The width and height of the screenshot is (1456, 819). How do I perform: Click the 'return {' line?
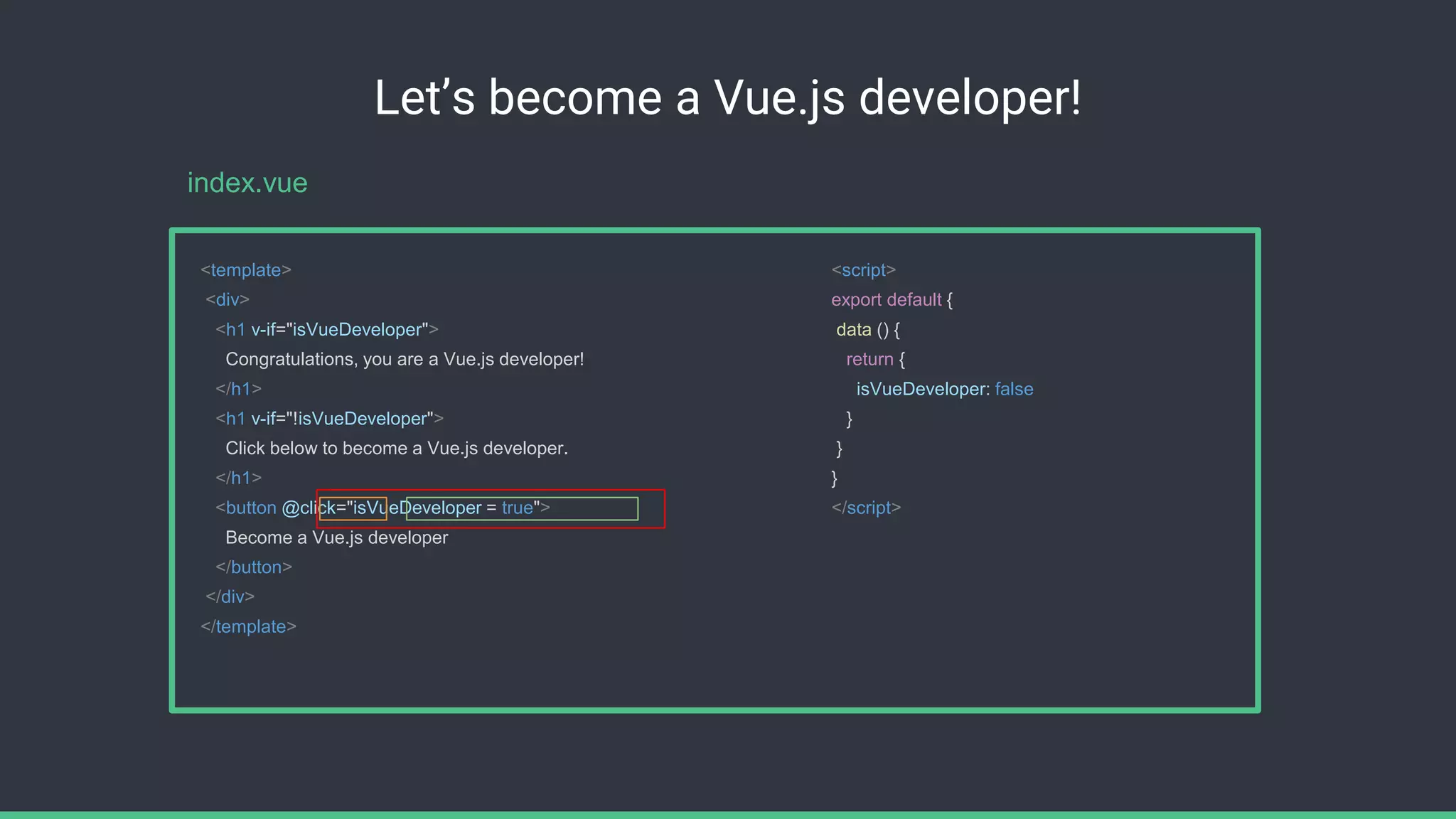tap(876, 360)
